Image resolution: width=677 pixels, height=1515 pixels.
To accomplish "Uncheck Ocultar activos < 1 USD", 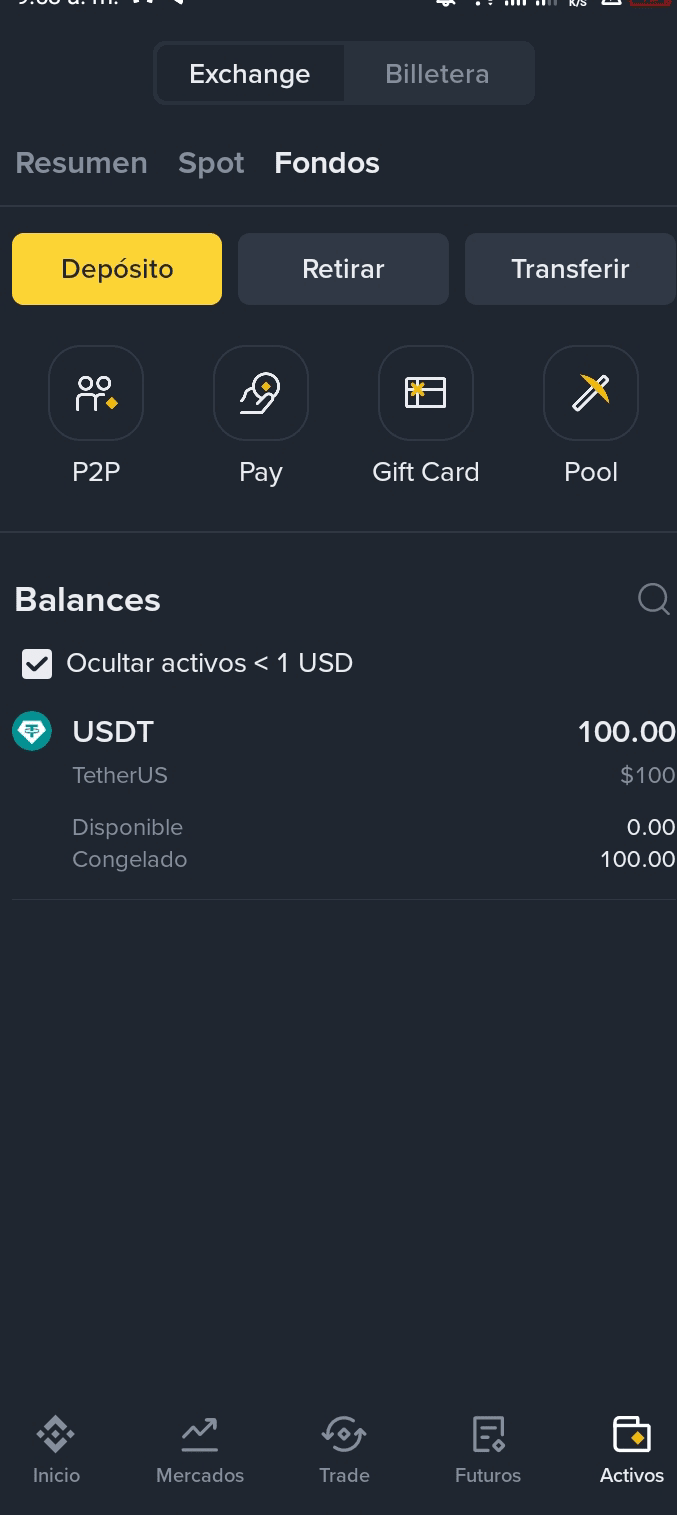I will 37,663.
